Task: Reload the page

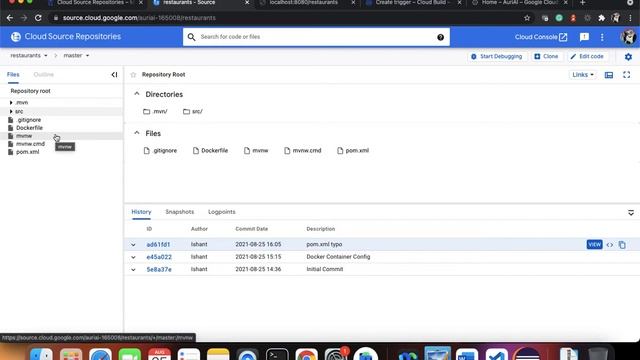Action: [38, 18]
